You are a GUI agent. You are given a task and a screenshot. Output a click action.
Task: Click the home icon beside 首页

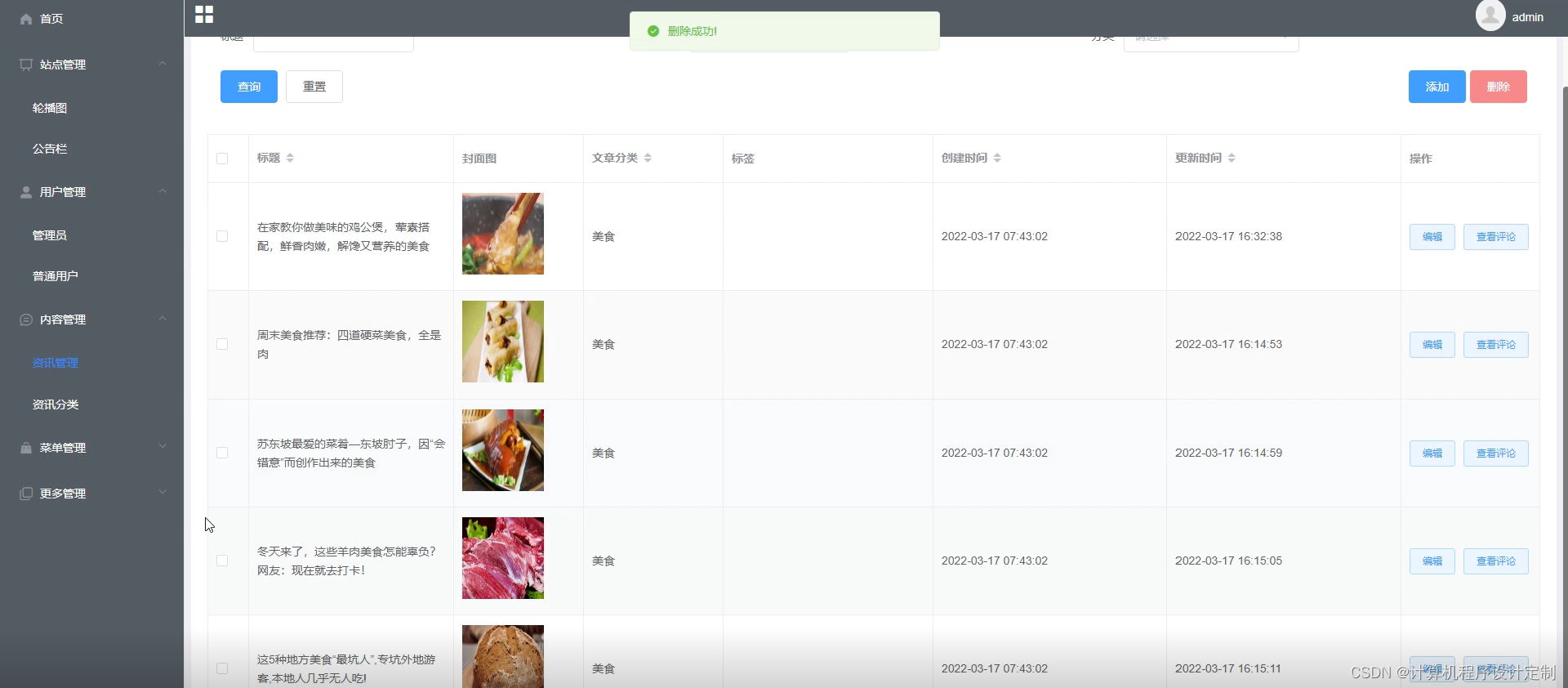pos(26,19)
